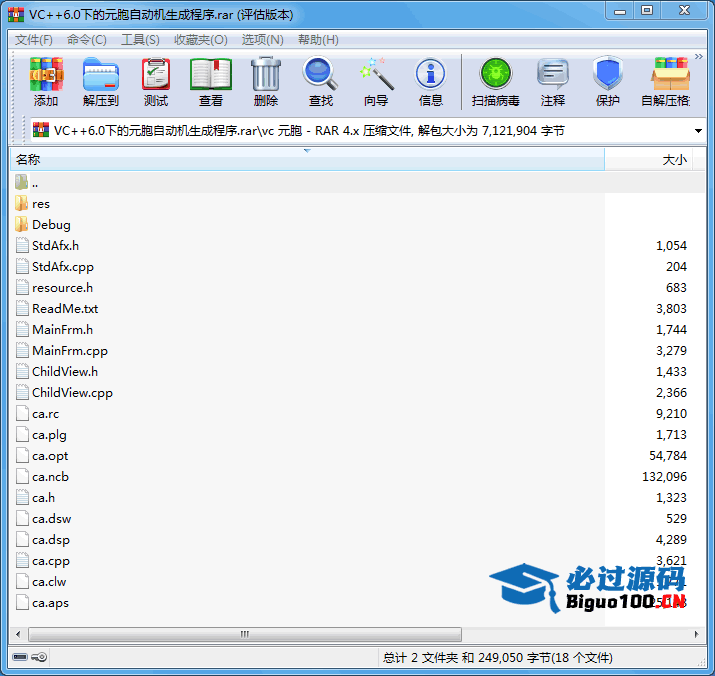
Task: Click the Protect (保护) shield icon
Action: [608, 82]
